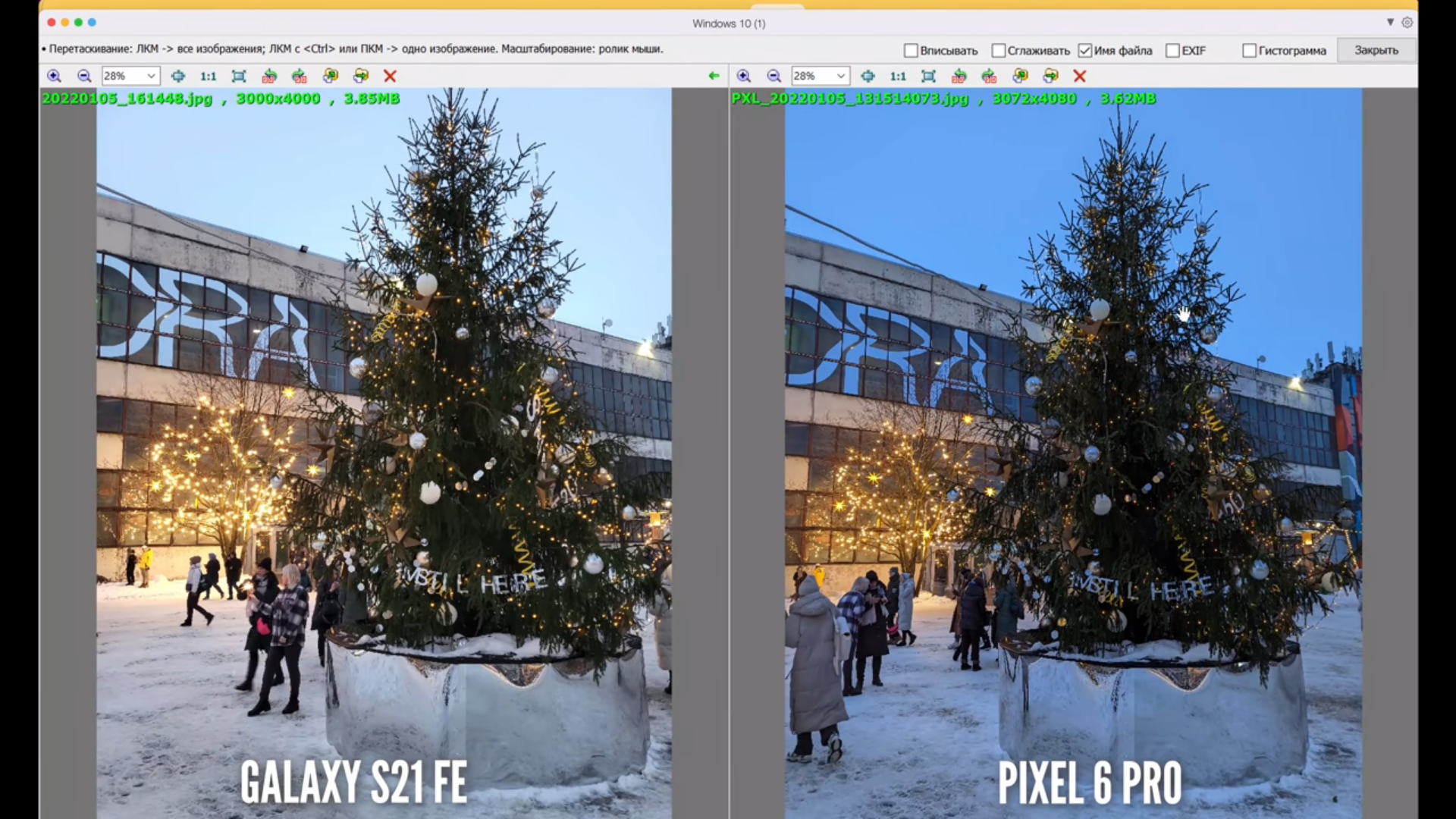
Task: Enable the EXIF checkbox
Action: coord(1172,51)
